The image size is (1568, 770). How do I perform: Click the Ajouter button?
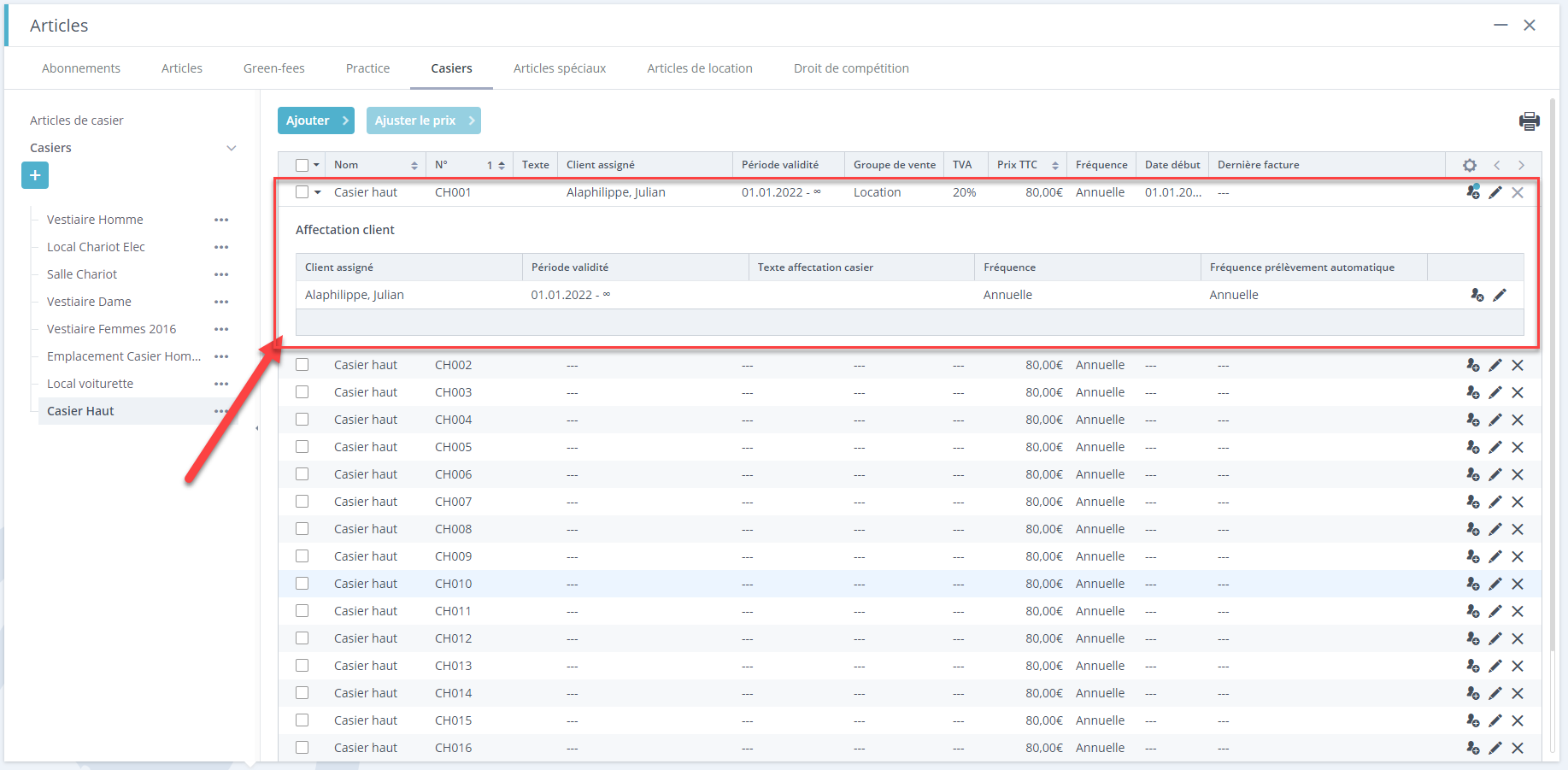click(x=316, y=120)
